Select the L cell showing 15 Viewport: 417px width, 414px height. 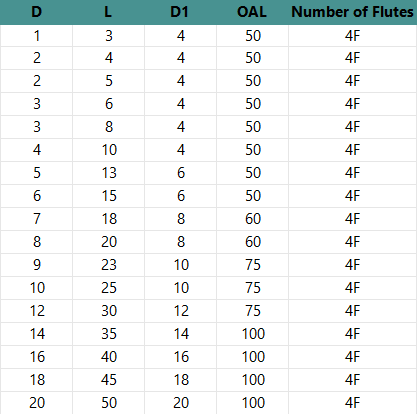point(108,196)
